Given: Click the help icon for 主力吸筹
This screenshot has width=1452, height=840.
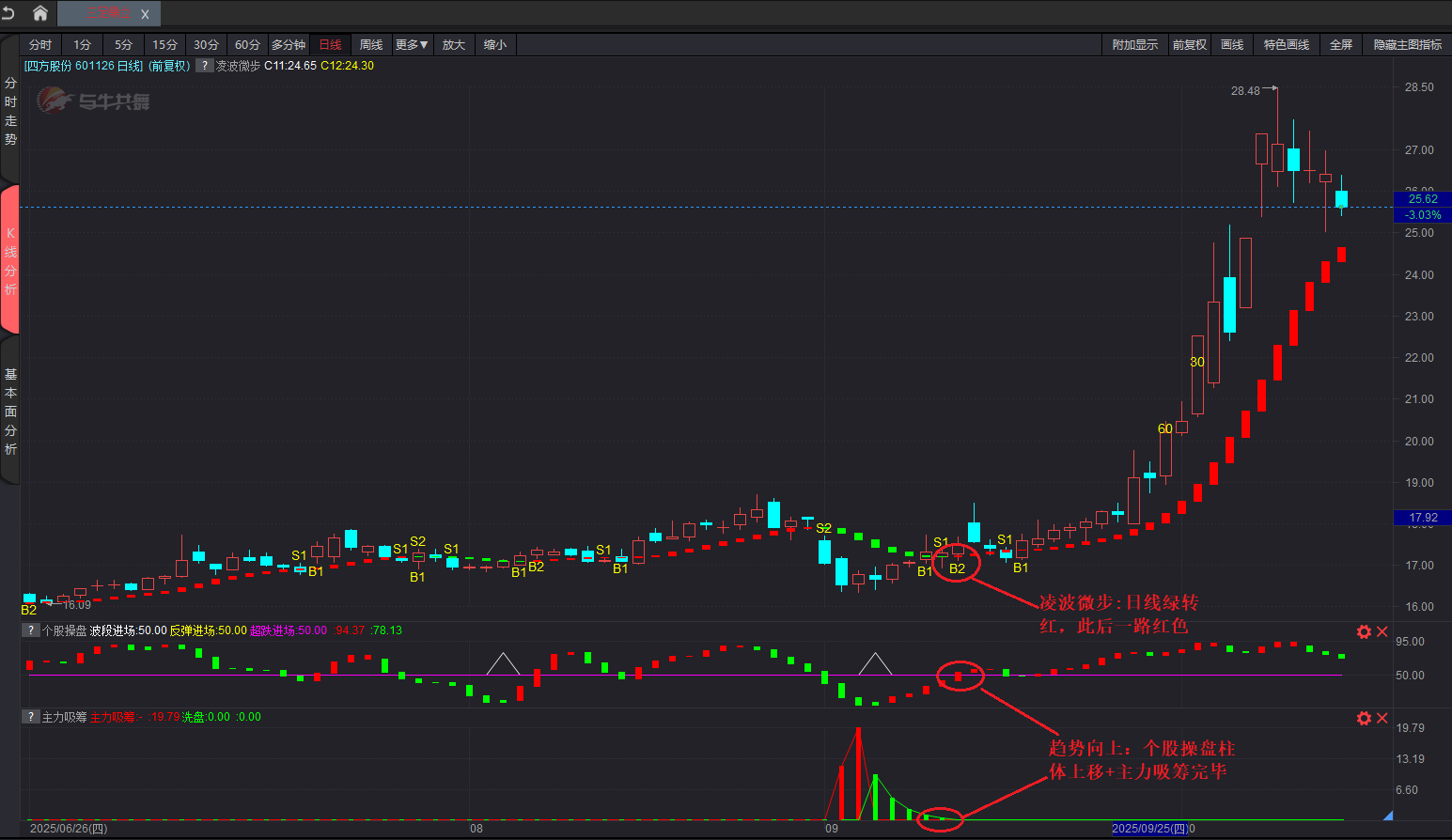Looking at the screenshot, I should 31,717.
